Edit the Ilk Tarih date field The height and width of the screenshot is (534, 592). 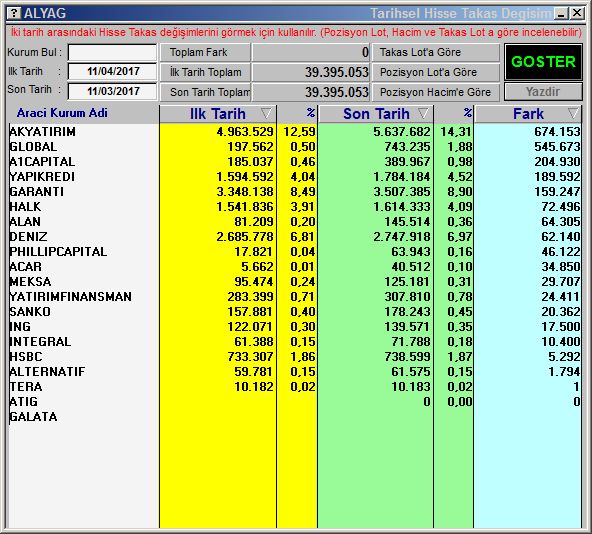pyautogui.click(x=112, y=71)
